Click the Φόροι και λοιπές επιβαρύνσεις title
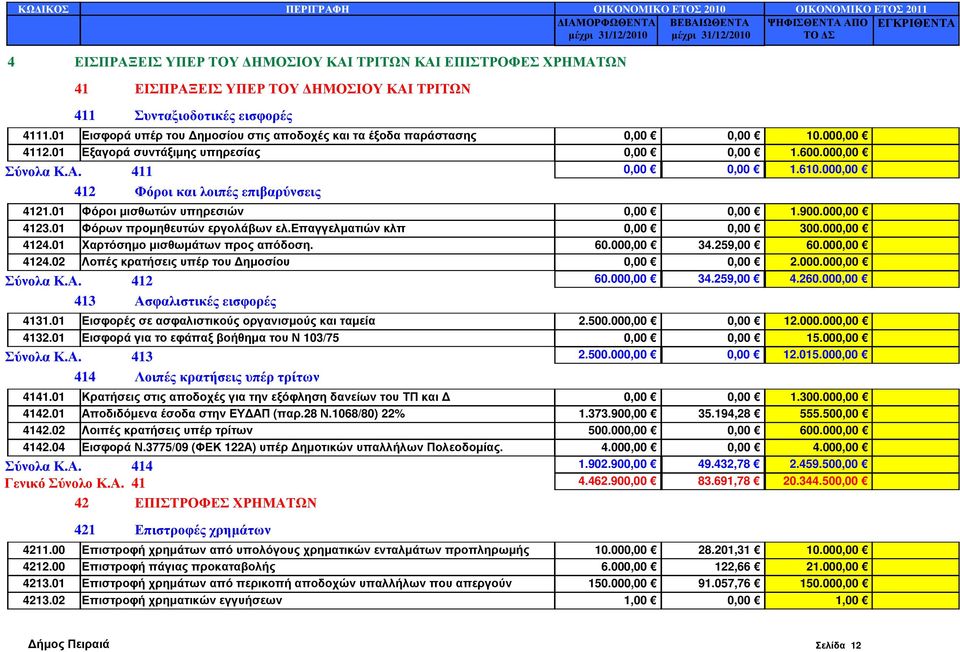Screen dimensions: 960x652 tap(227, 192)
